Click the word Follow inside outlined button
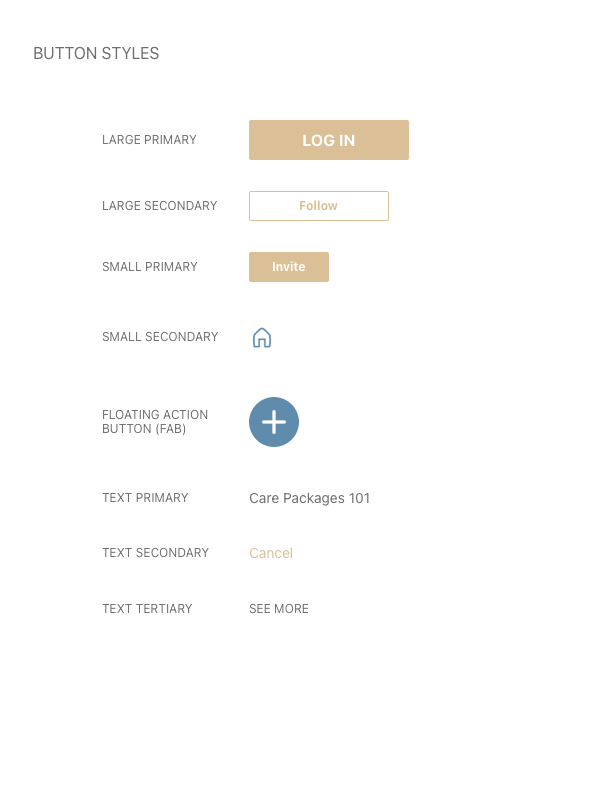The height and width of the screenshot is (792, 612). click(318, 206)
